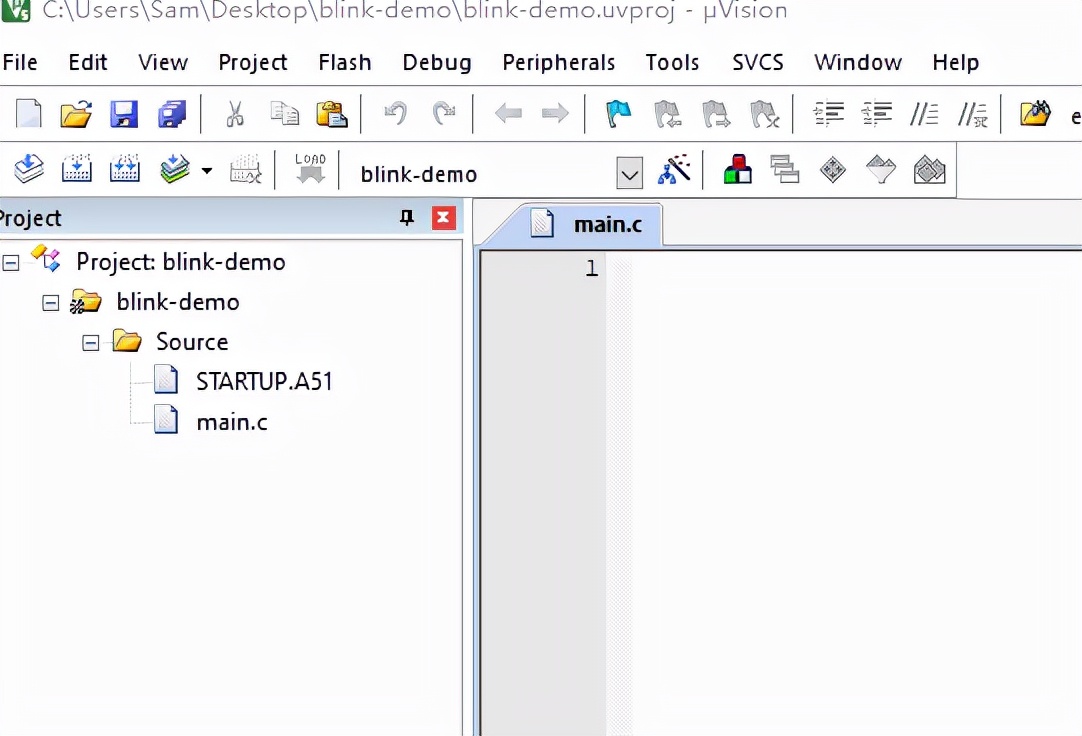Open the Debug menu
The width and height of the screenshot is (1082, 736).
437,63
